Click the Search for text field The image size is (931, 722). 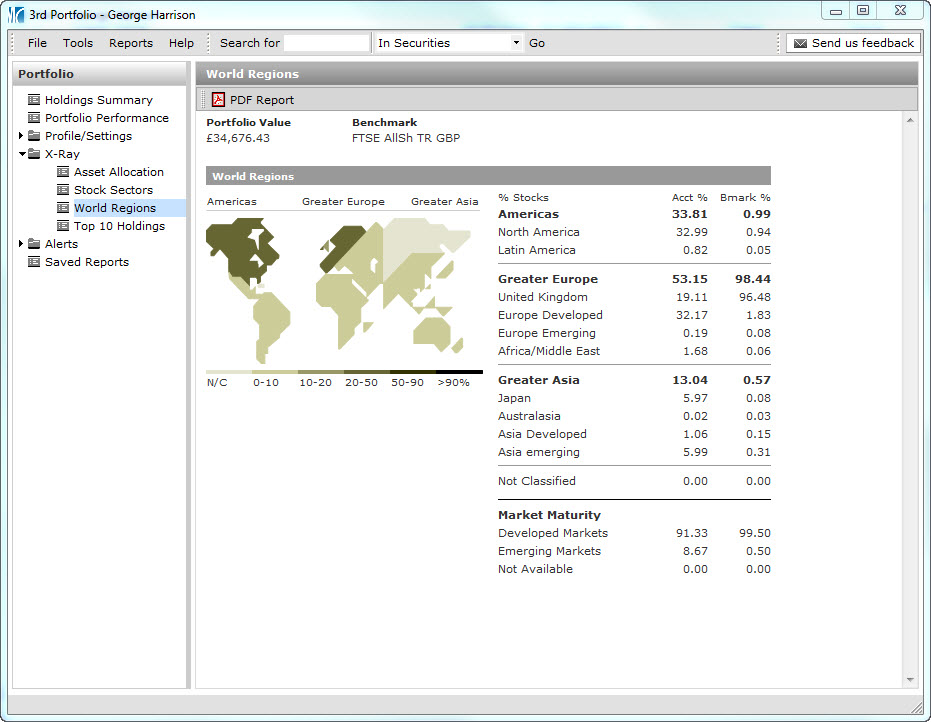coord(327,43)
